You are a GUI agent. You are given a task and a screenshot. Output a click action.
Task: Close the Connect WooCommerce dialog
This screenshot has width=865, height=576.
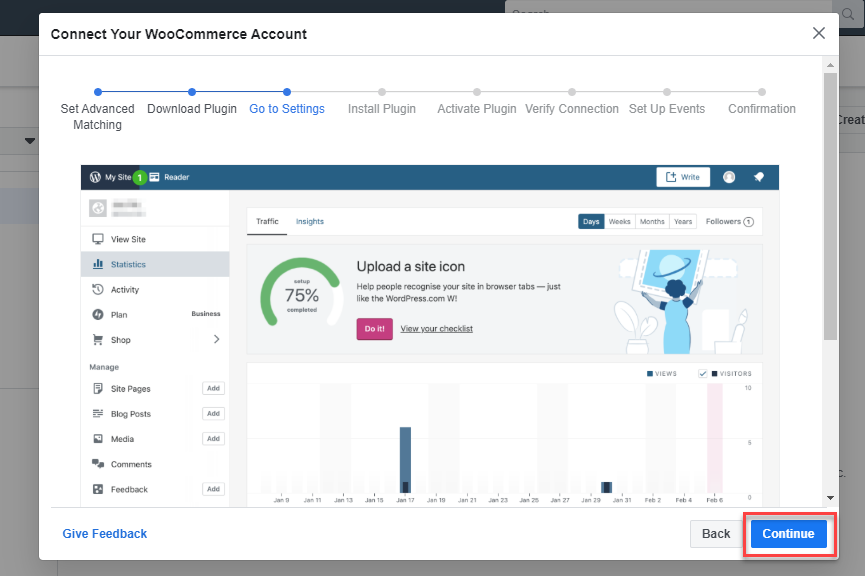click(x=819, y=33)
